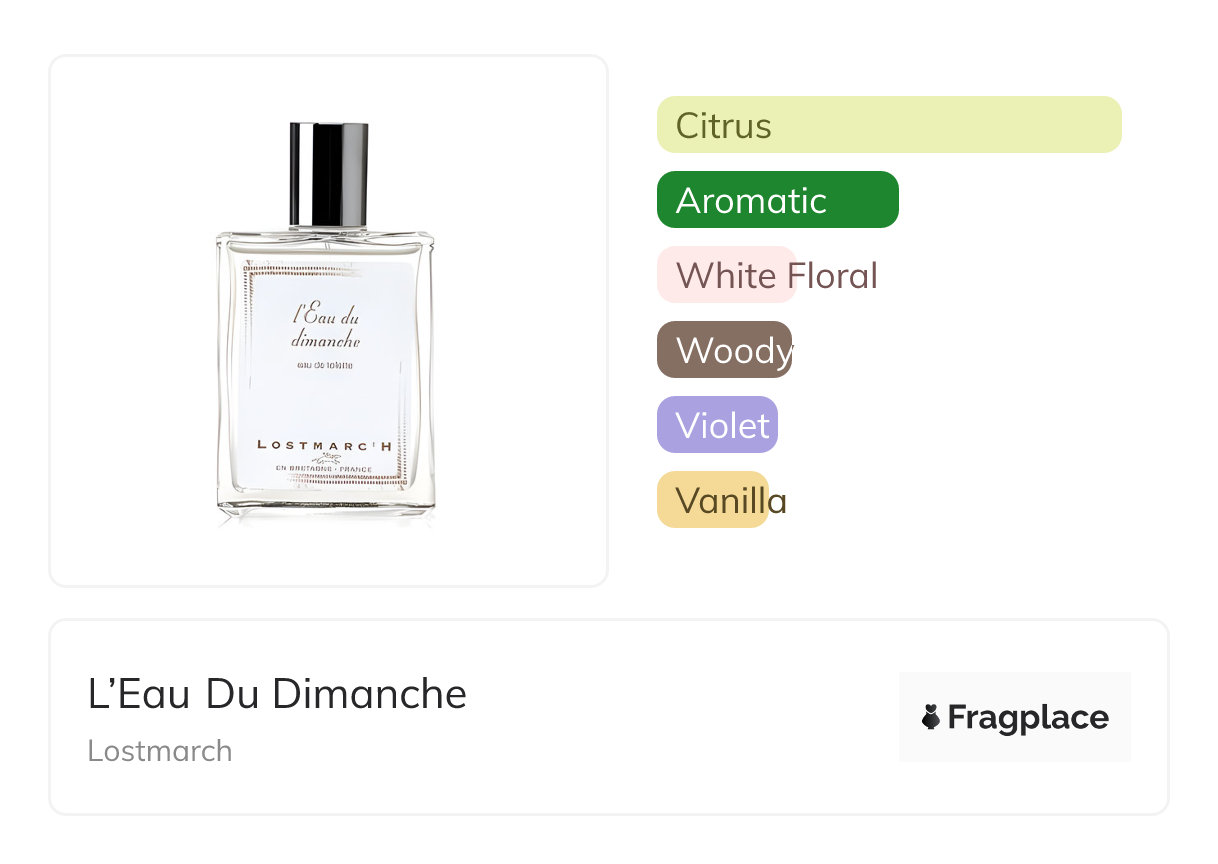Click the bottle neck below the cap

(x=329, y=229)
